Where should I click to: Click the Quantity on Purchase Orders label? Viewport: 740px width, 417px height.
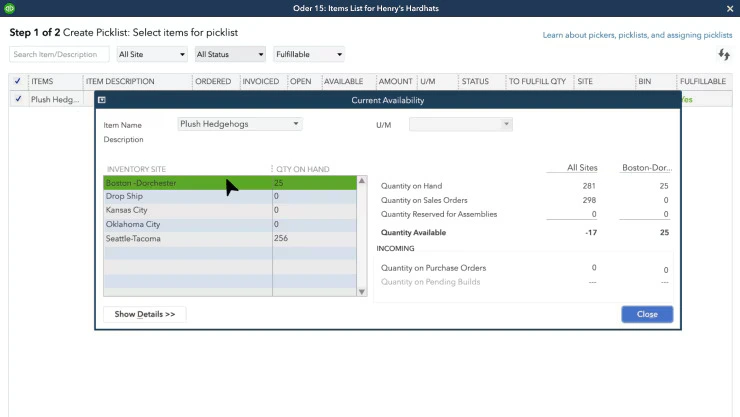click(433, 268)
